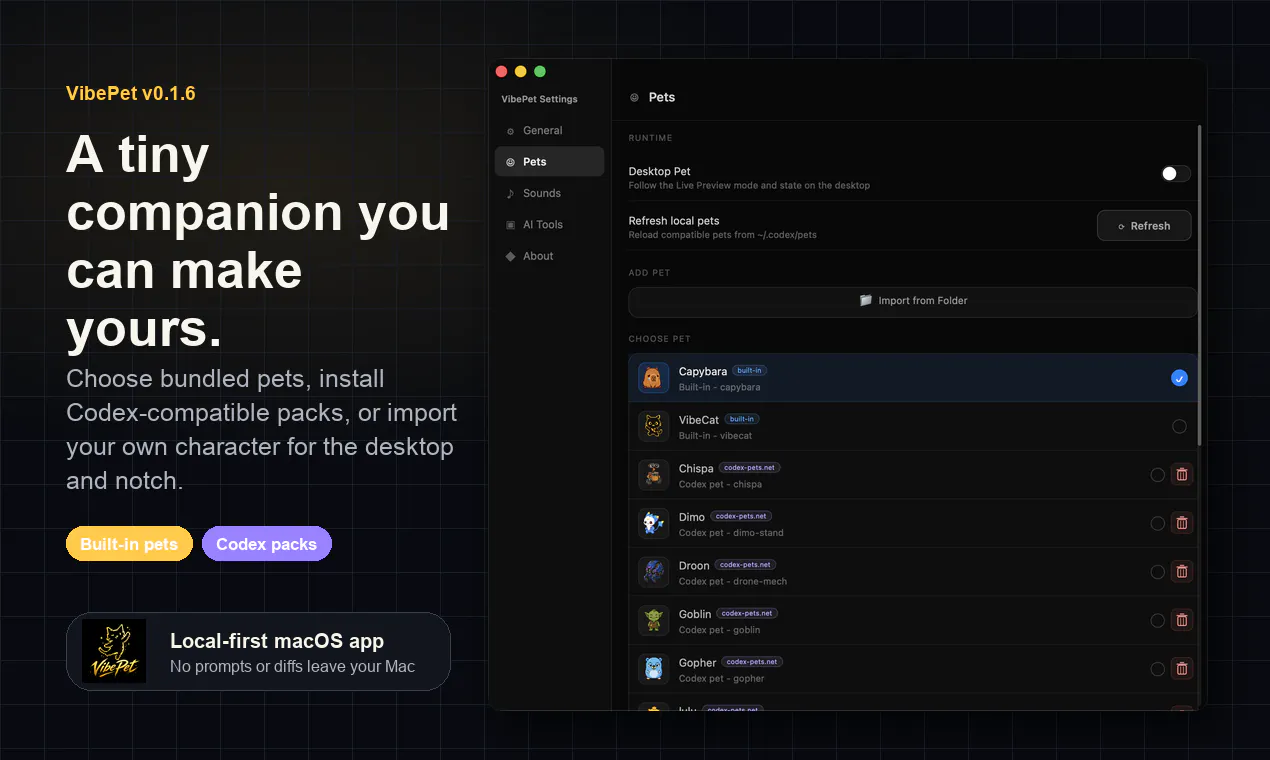Click the "Built-in - vibecat" text

pos(715,436)
